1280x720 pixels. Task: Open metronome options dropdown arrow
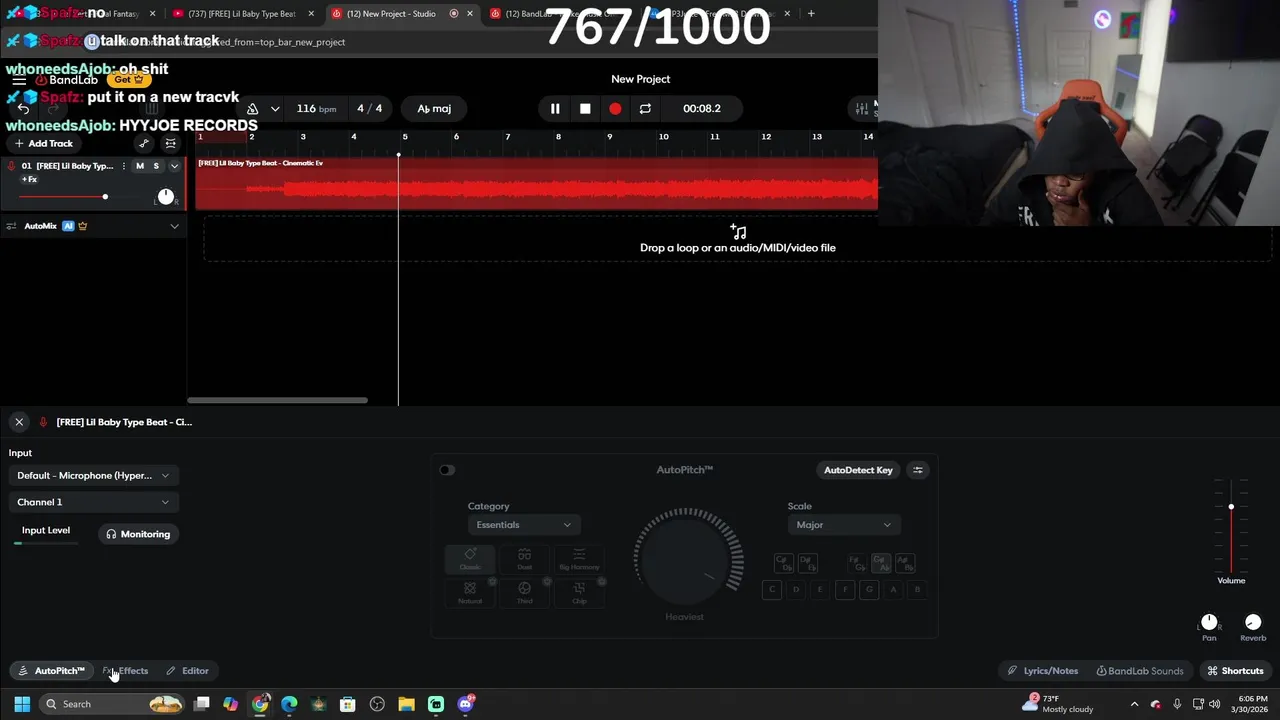coord(275,108)
